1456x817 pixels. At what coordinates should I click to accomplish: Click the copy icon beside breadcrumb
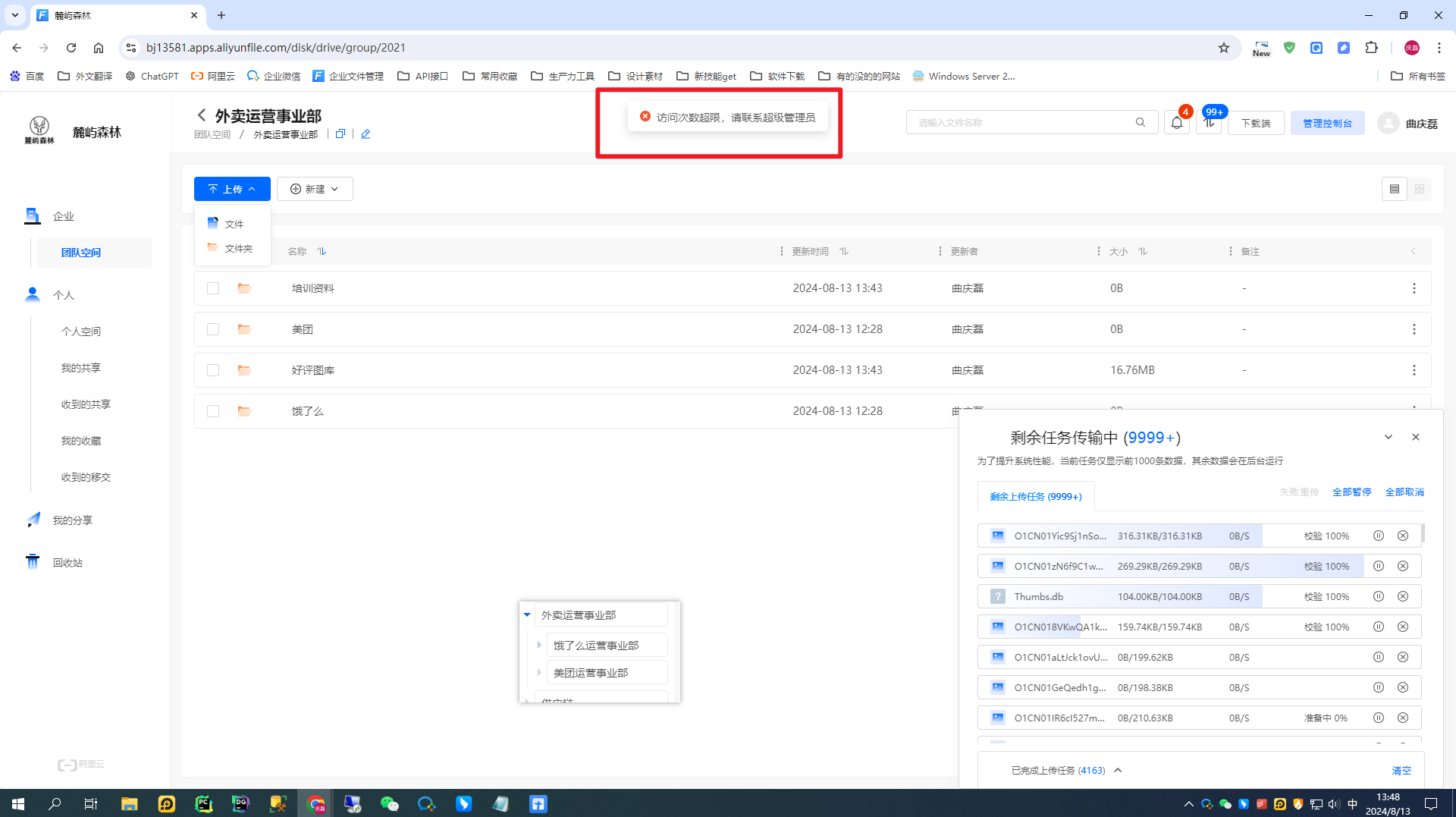(340, 134)
